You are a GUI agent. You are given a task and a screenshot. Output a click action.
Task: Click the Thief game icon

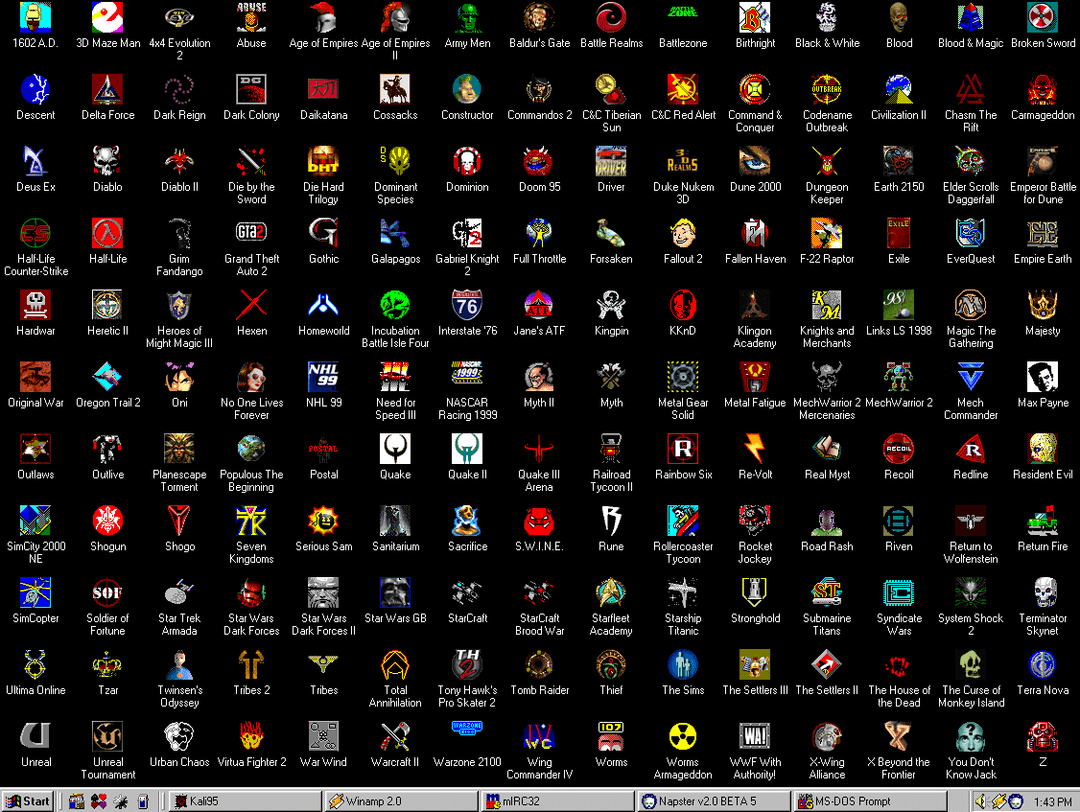tap(611, 664)
